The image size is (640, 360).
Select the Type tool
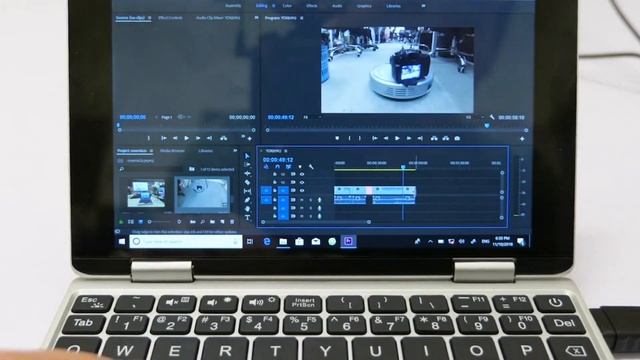pyautogui.click(x=247, y=218)
